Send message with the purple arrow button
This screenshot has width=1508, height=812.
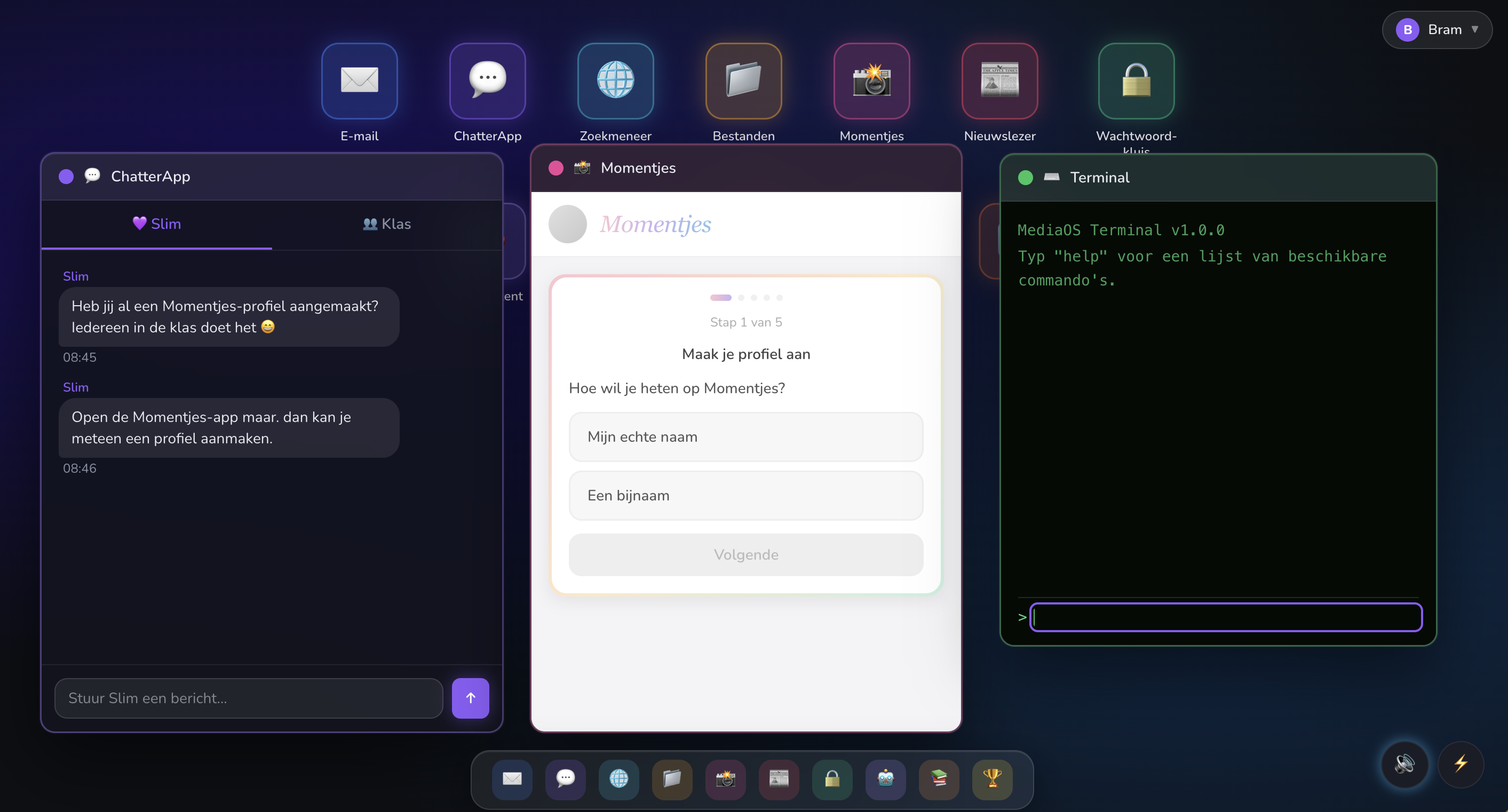pos(470,698)
